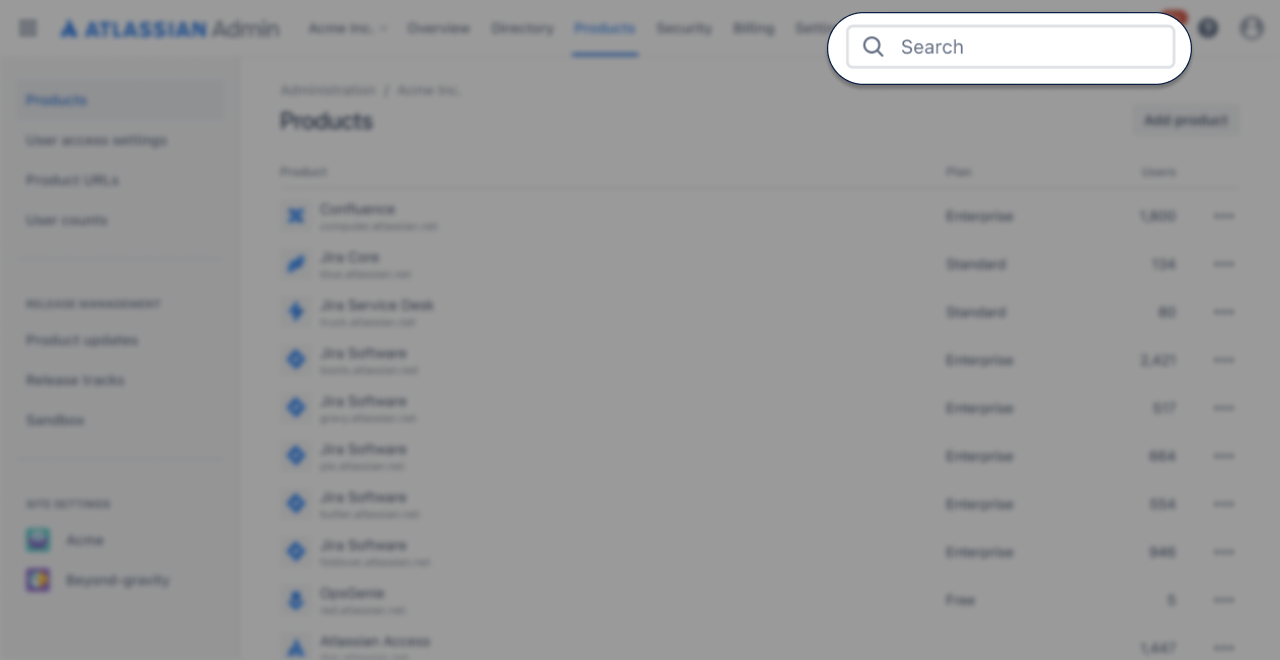Click the magnifying glass search icon
The height and width of the screenshot is (660, 1280).
tap(873, 47)
